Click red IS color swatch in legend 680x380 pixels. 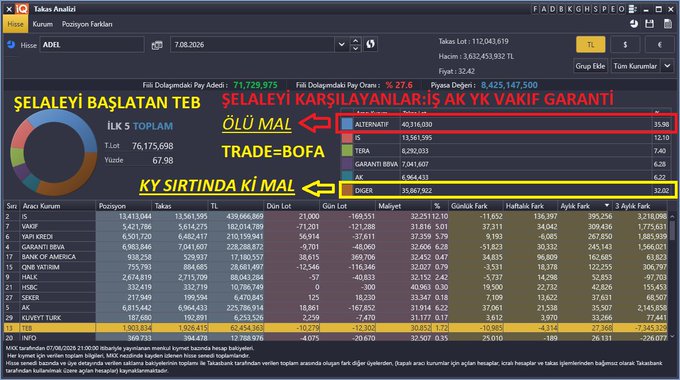click(347, 138)
